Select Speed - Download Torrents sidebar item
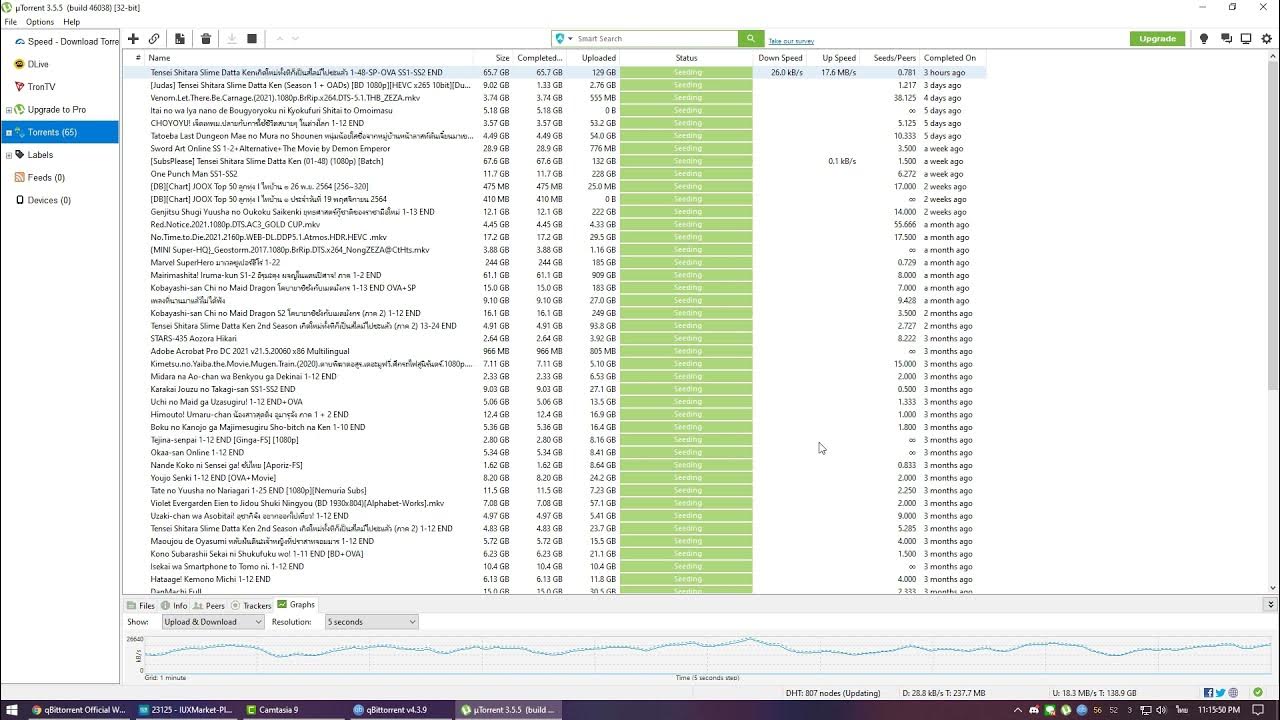Image resolution: width=1280 pixels, height=720 pixels. pos(66,42)
